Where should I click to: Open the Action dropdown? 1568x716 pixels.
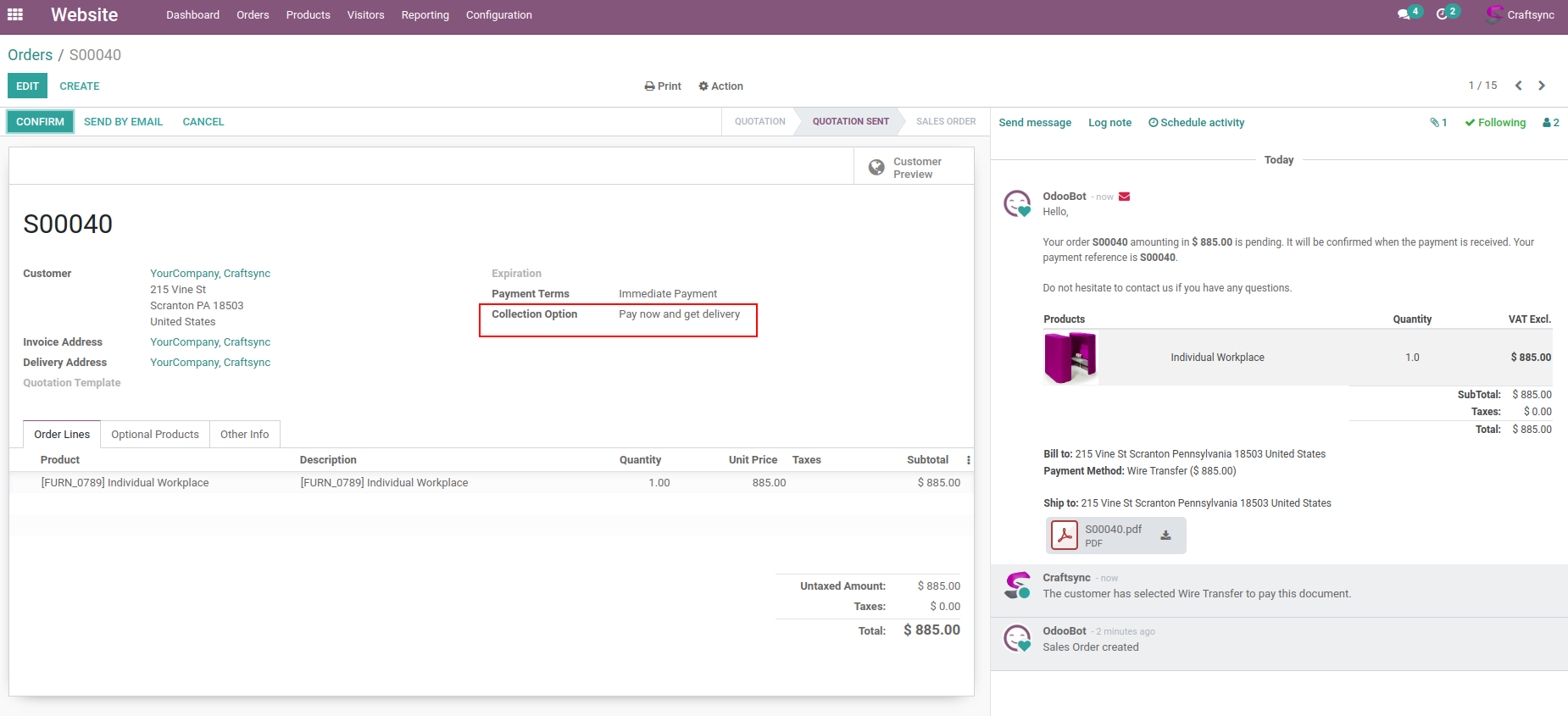720,86
